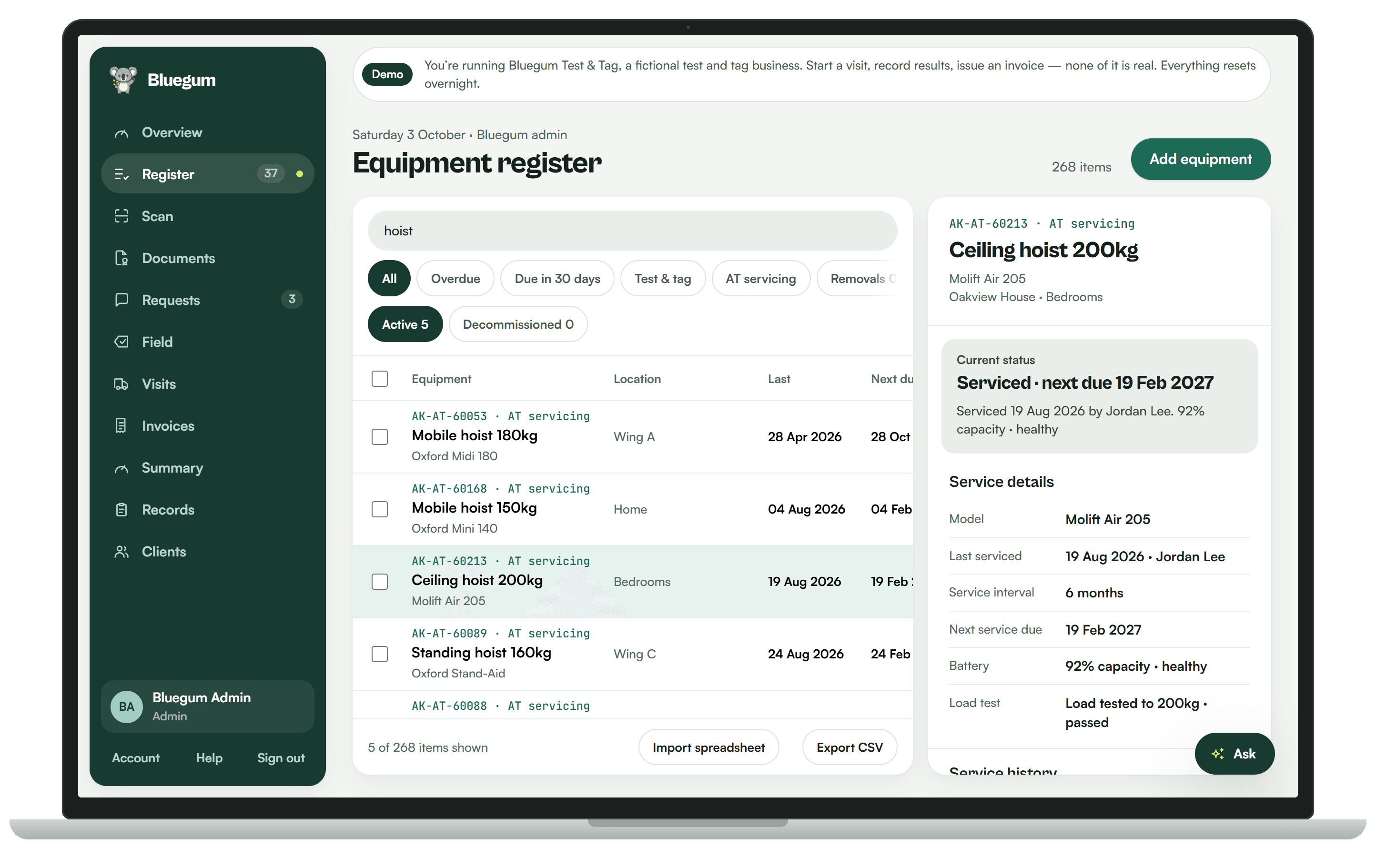
Task: Select the Test & tag filter
Action: pos(663,278)
